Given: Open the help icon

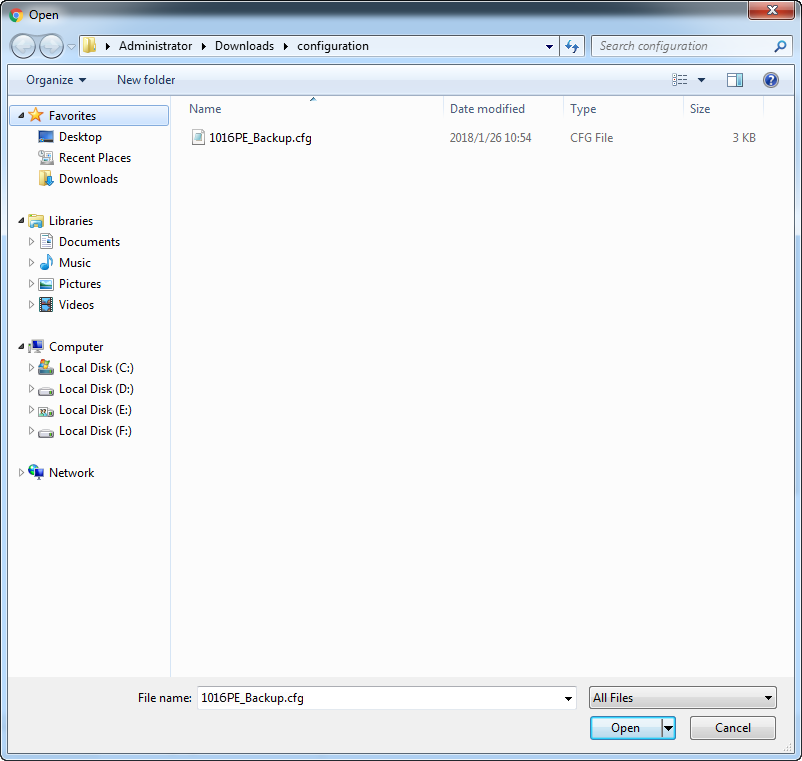Looking at the screenshot, I should point(770,79).
